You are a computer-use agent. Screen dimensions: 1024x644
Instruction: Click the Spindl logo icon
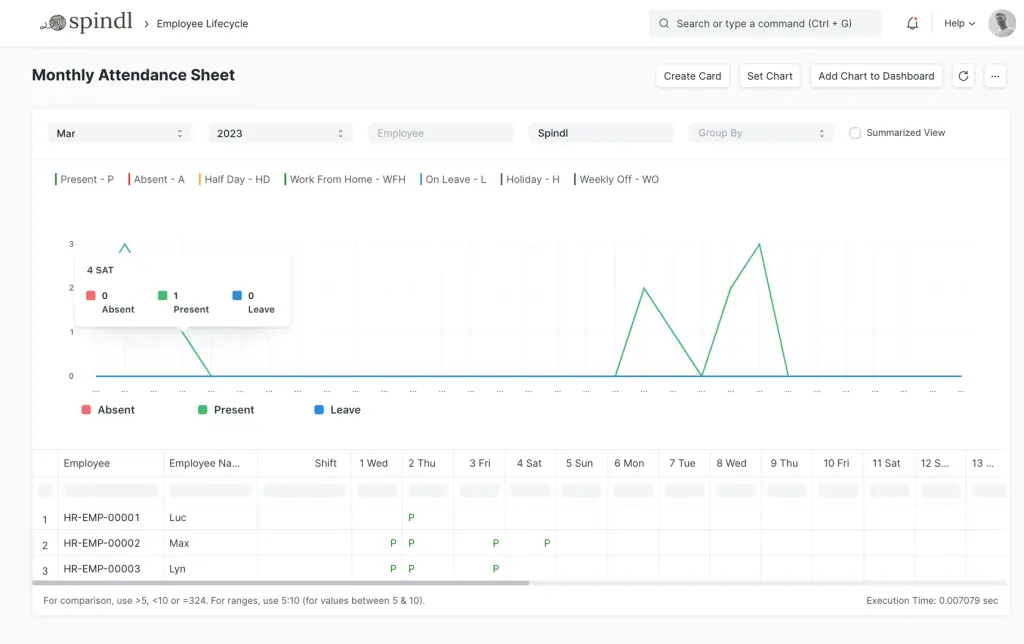pos(53,23)
